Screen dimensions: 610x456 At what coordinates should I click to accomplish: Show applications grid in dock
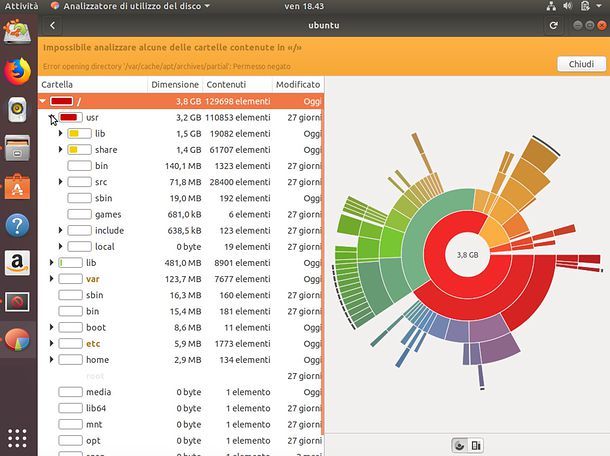tap(17, 437)
